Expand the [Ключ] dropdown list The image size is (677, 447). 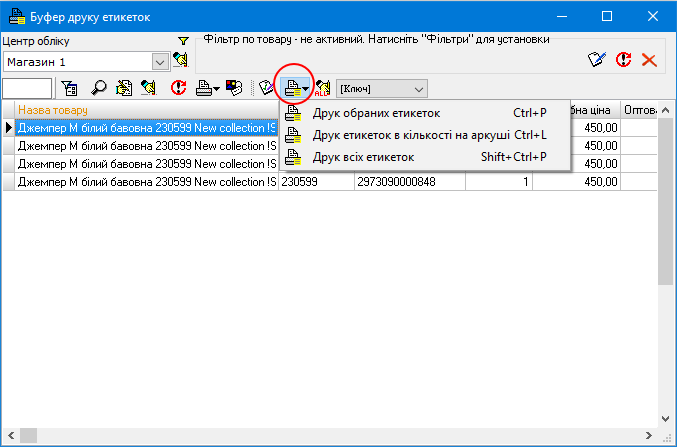(418, 89)
